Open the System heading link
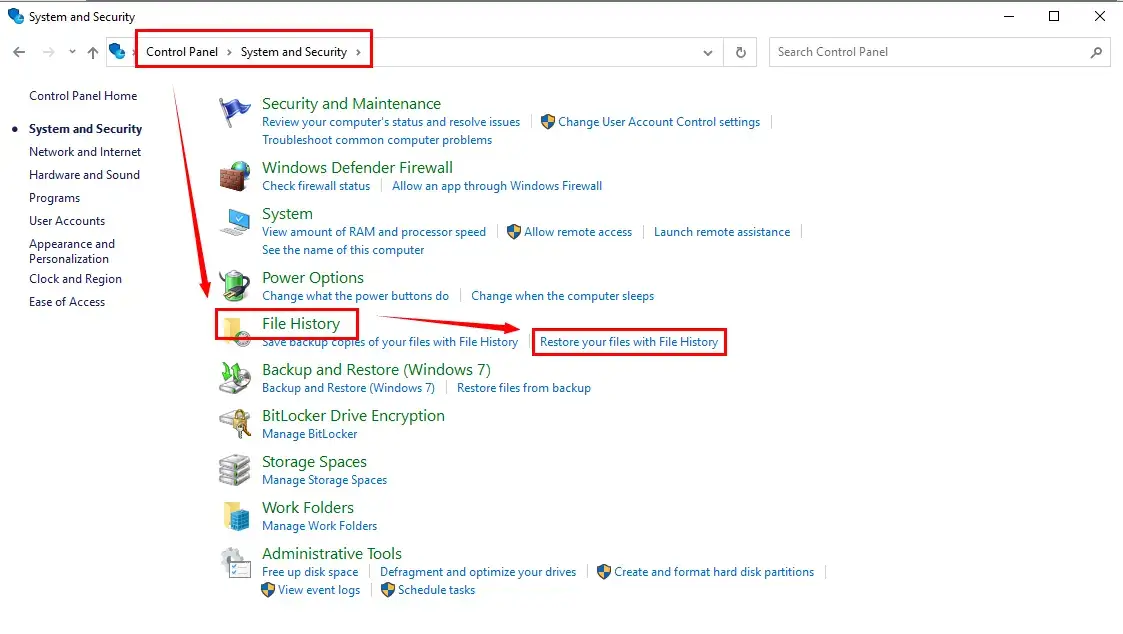The image size is (1123, 634). pyautogui.click(x=287, y=213)
